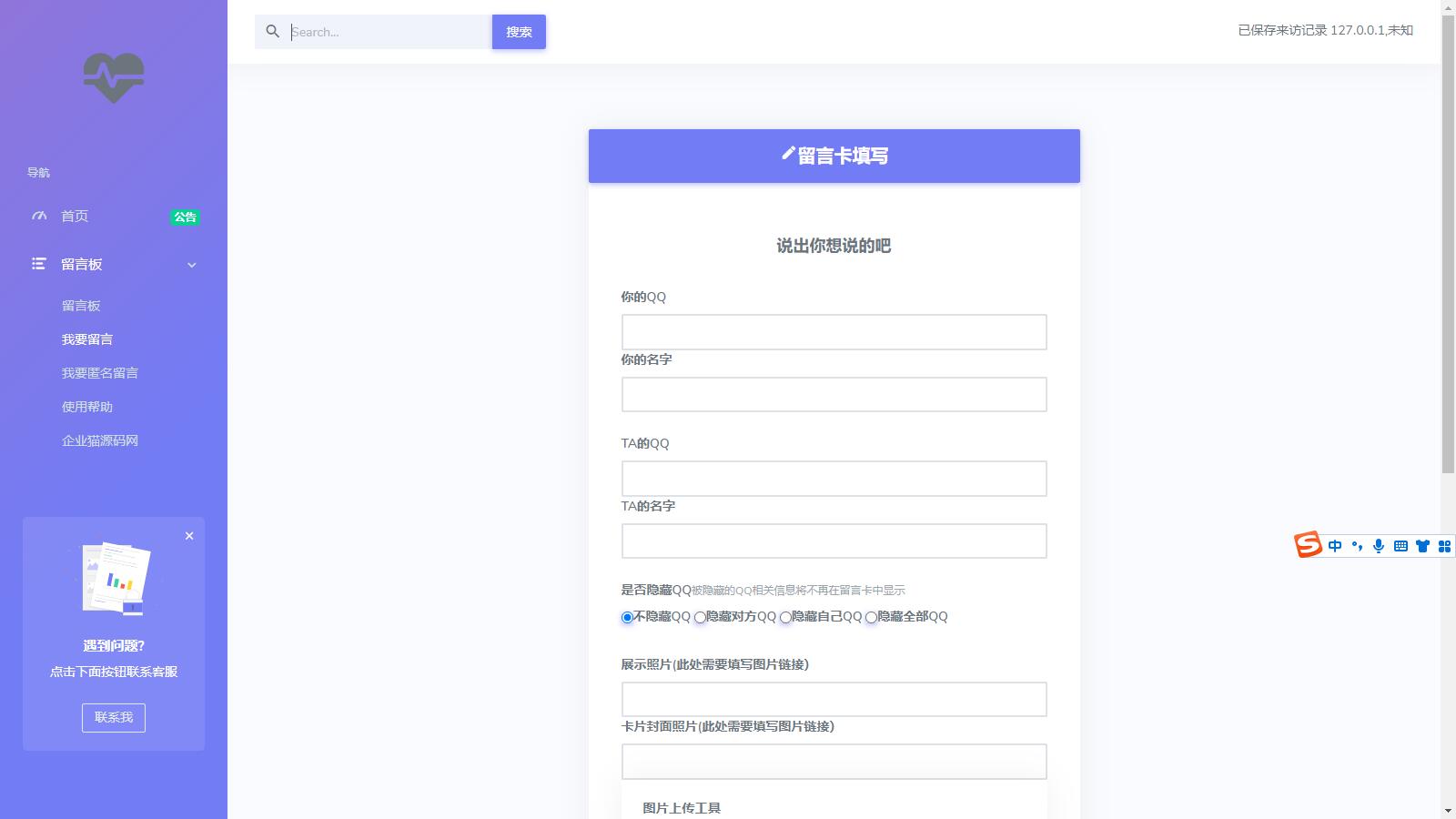
Task: Click the list icon beside 留言板
Action: point(38,264)
